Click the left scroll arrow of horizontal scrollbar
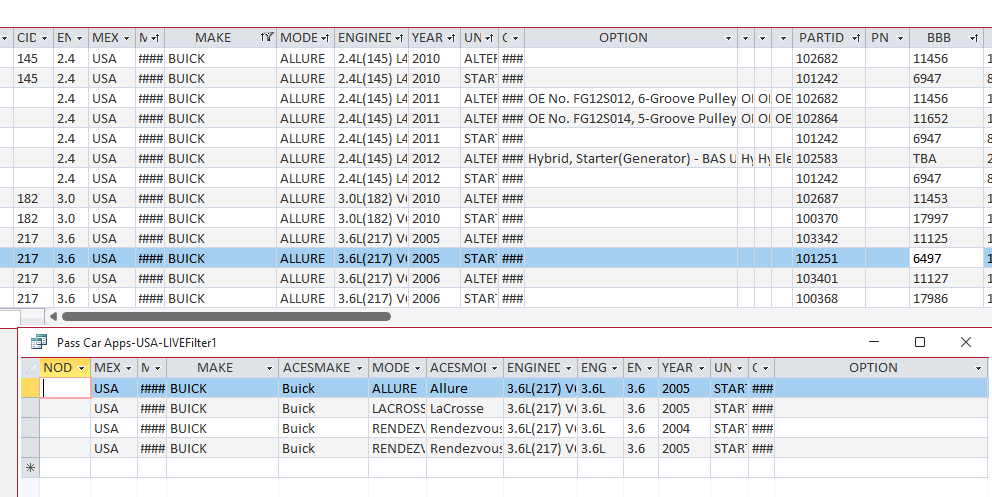This screenshot has height=497, width=992. click(53, 316)
